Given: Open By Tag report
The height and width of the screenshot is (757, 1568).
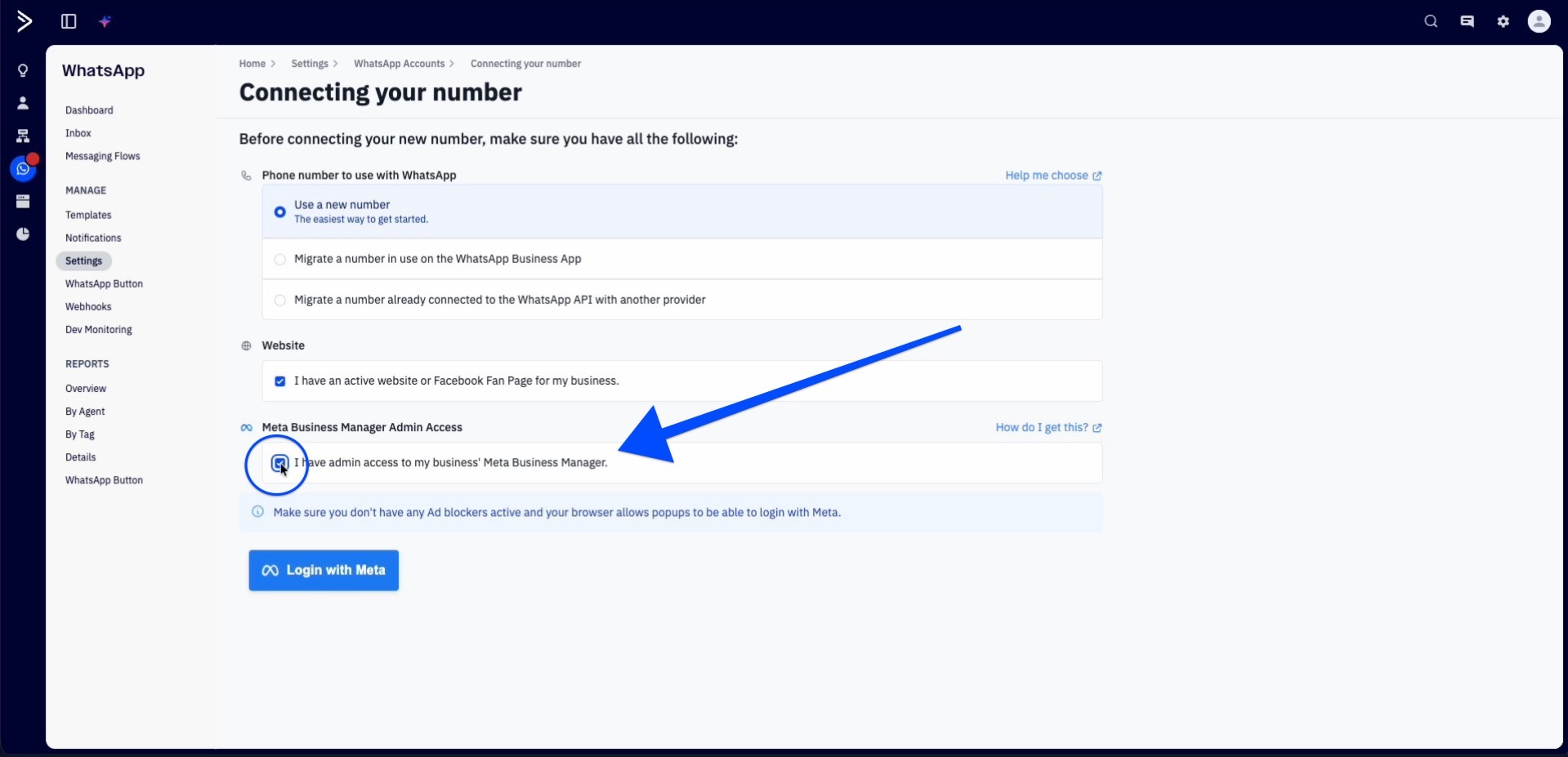Looking at the screenshot, I should (80, 434).
